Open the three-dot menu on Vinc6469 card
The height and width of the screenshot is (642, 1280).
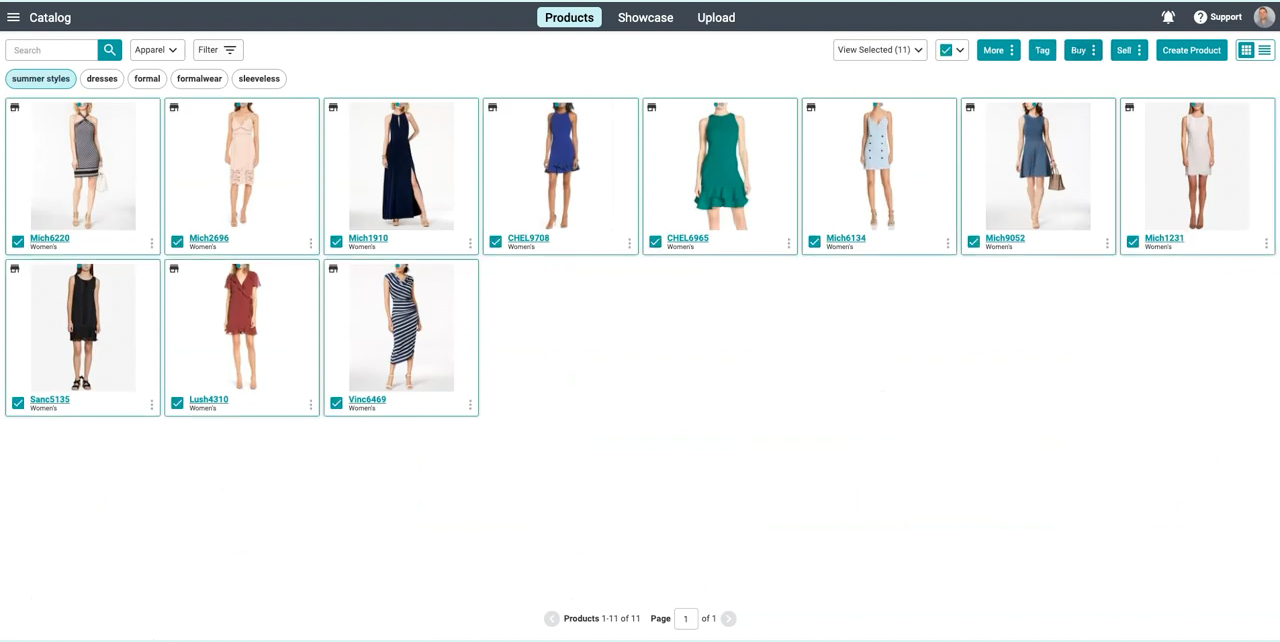[470, 405]
